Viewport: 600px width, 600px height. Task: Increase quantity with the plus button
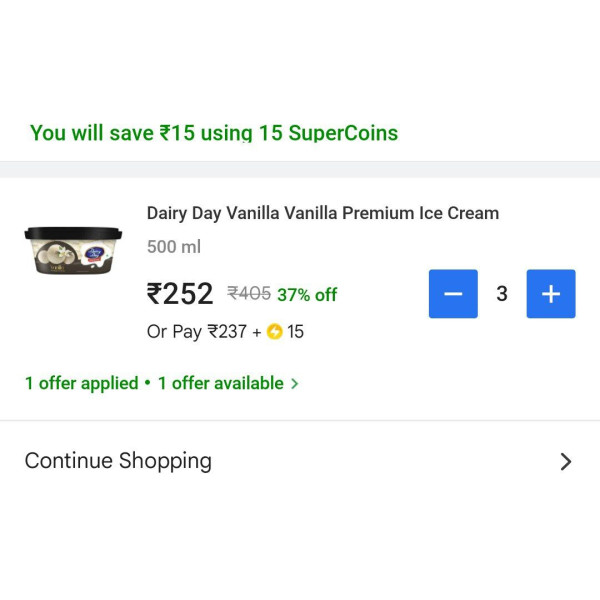pos(551,294)
